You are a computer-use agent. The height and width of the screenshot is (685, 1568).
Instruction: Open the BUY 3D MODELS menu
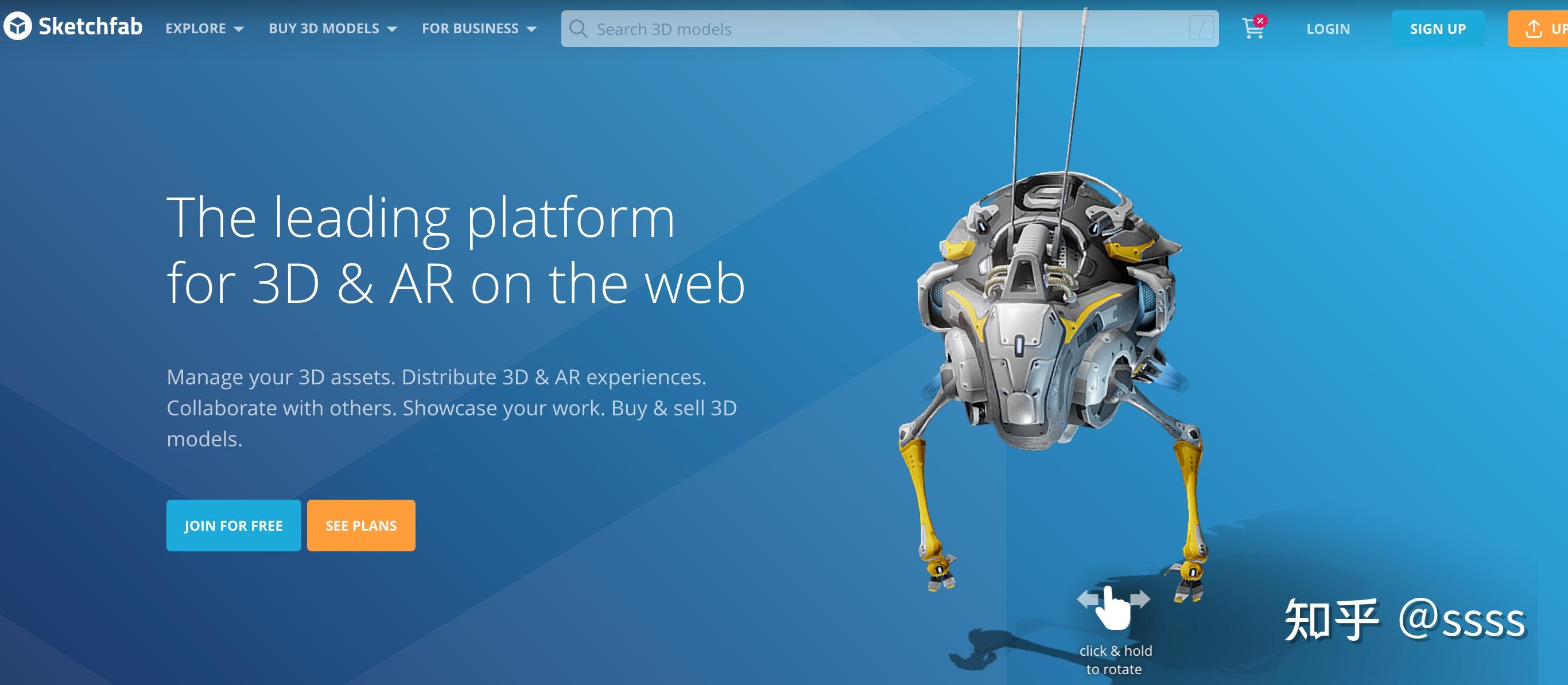[x=324, y=29]
